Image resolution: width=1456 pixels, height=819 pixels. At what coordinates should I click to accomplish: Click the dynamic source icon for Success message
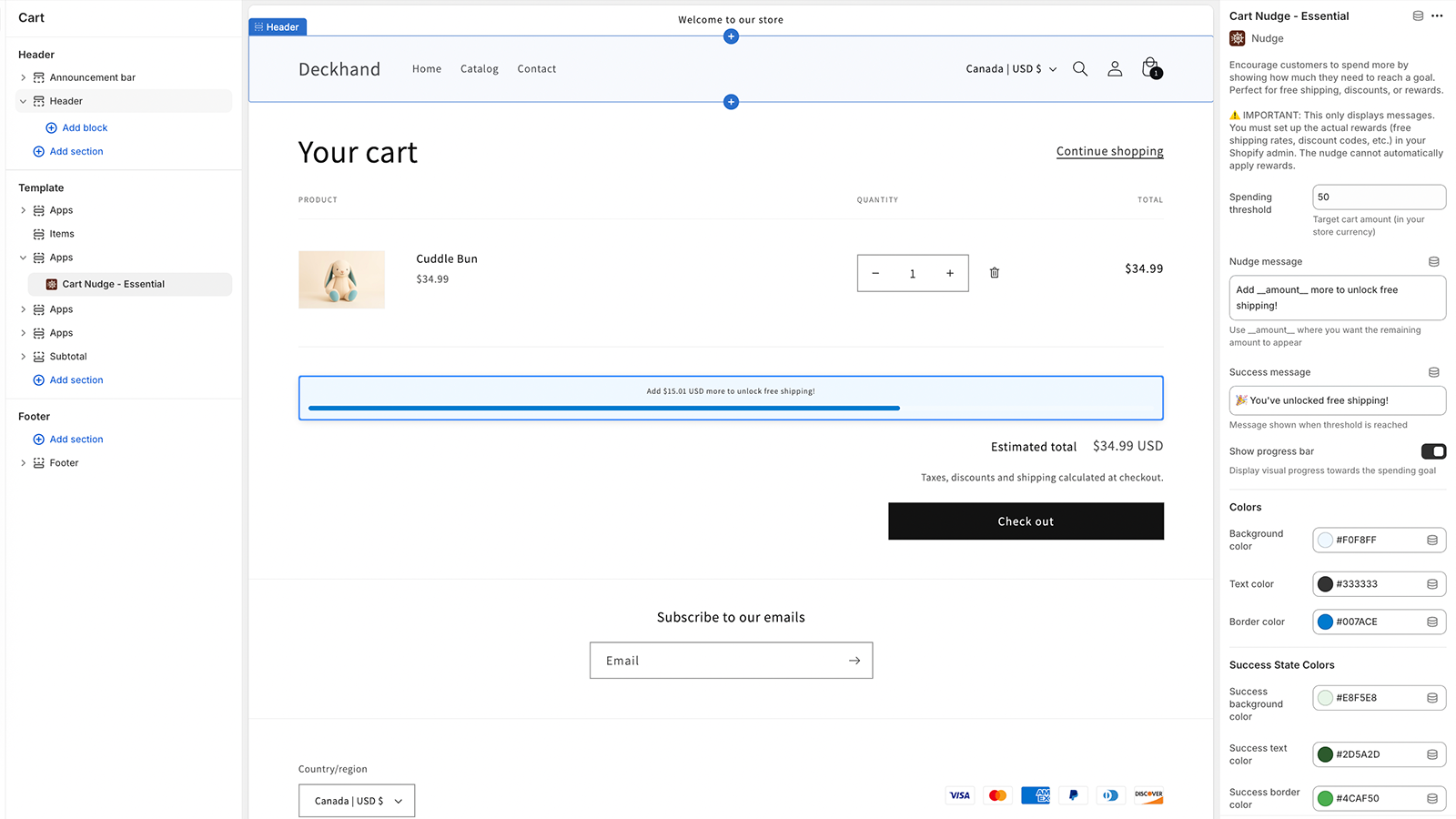pyautogui.click(x=1434, y=373)
